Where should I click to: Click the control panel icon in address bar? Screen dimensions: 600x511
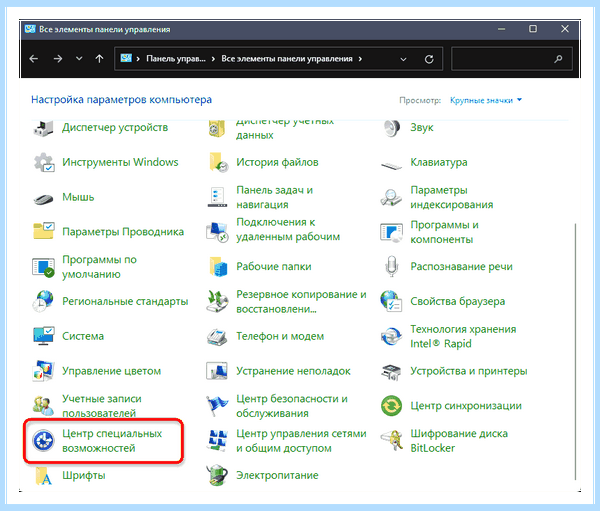click(126, 58)
